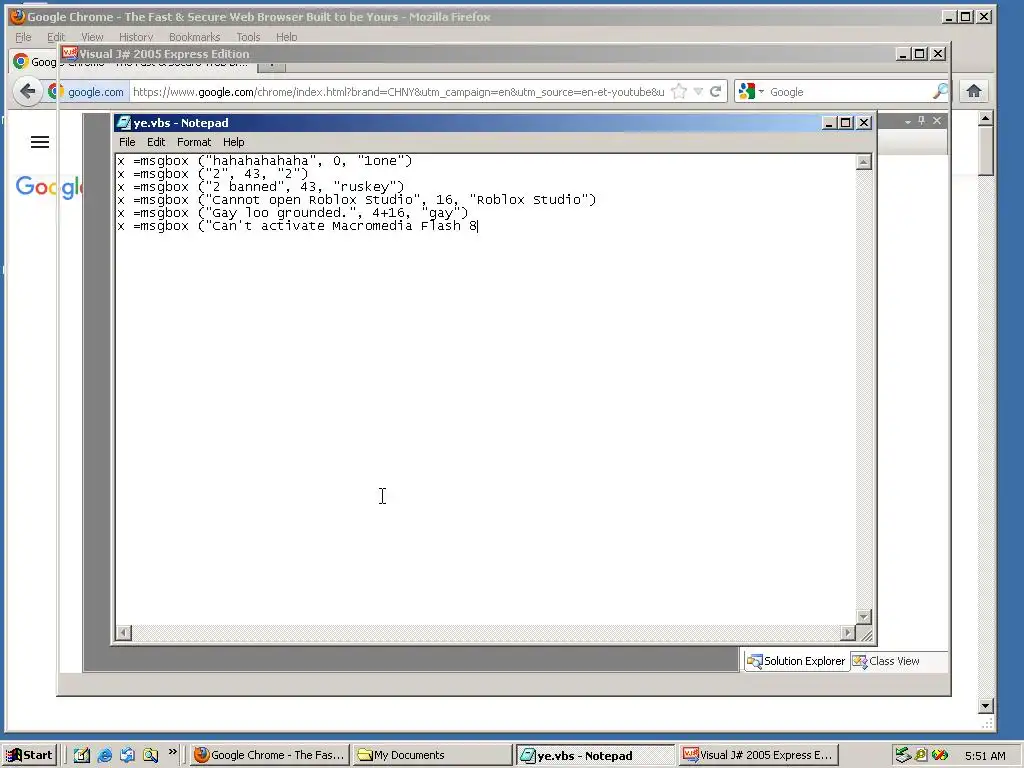Minimize the Visual J# 2005 Express window

(903, 54)
